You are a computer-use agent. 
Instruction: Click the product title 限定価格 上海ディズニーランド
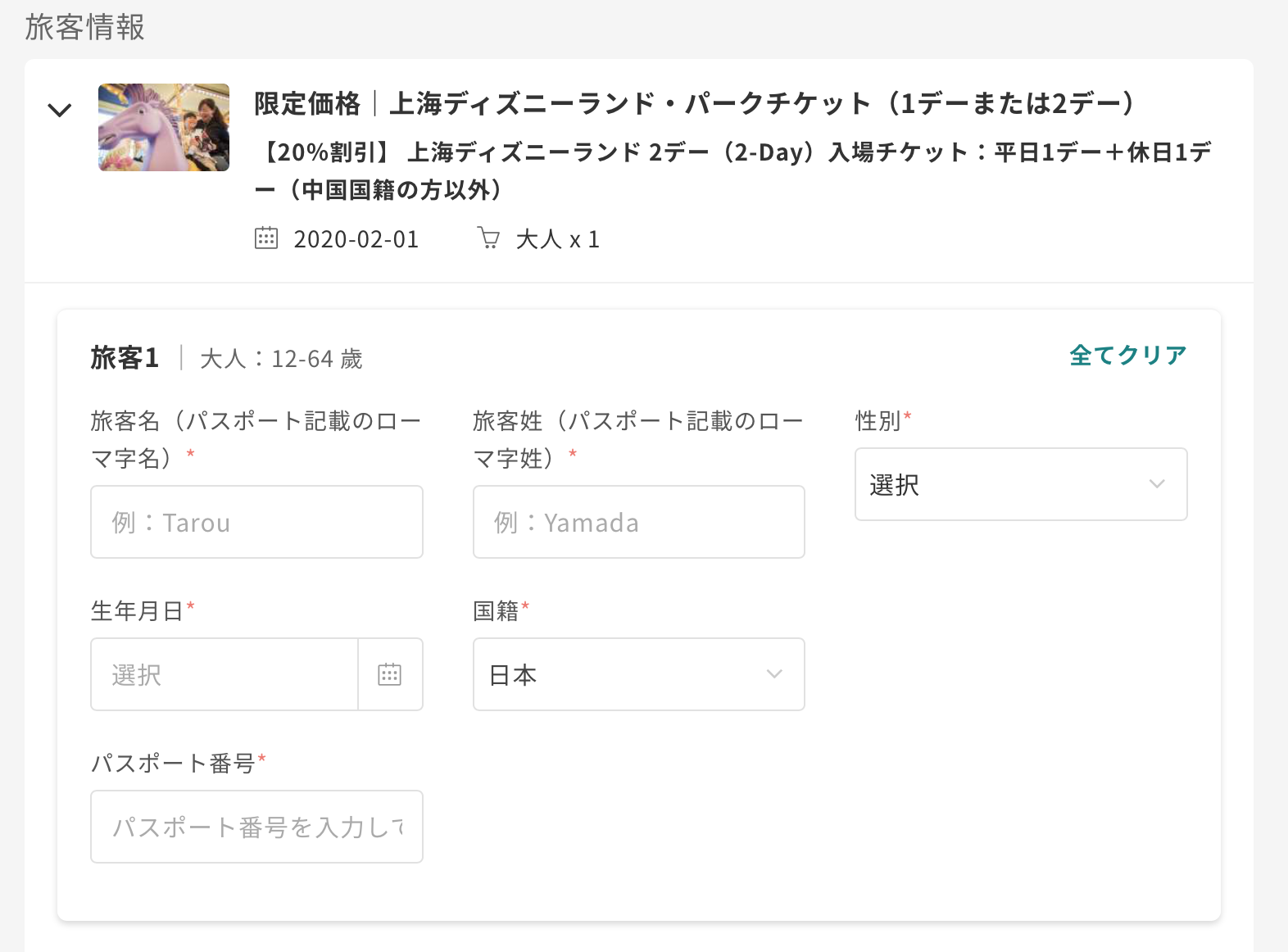pyautogui.click(x=695, y=104)
